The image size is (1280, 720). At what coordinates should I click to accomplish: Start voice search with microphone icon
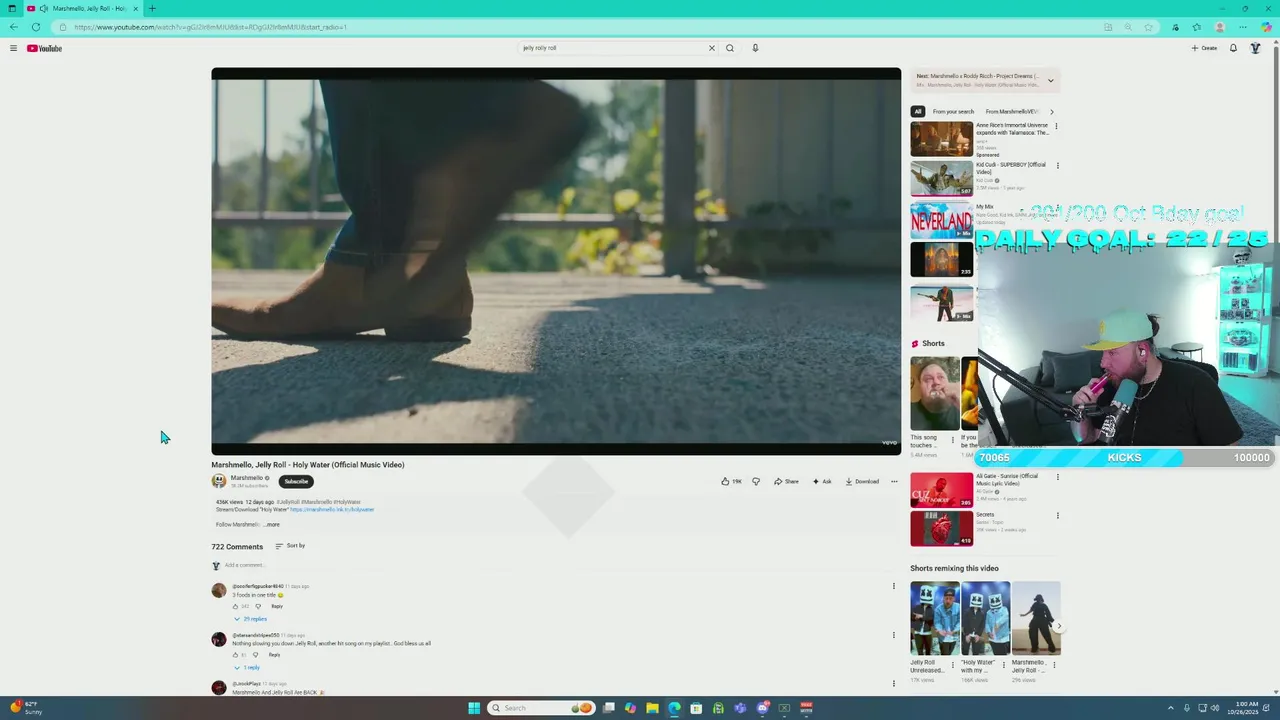755,48
